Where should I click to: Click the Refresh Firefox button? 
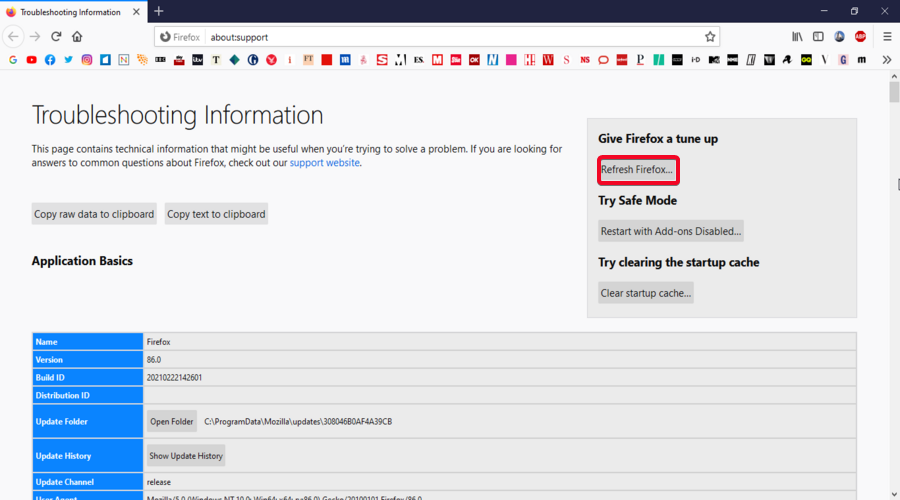tap(637, 170)
